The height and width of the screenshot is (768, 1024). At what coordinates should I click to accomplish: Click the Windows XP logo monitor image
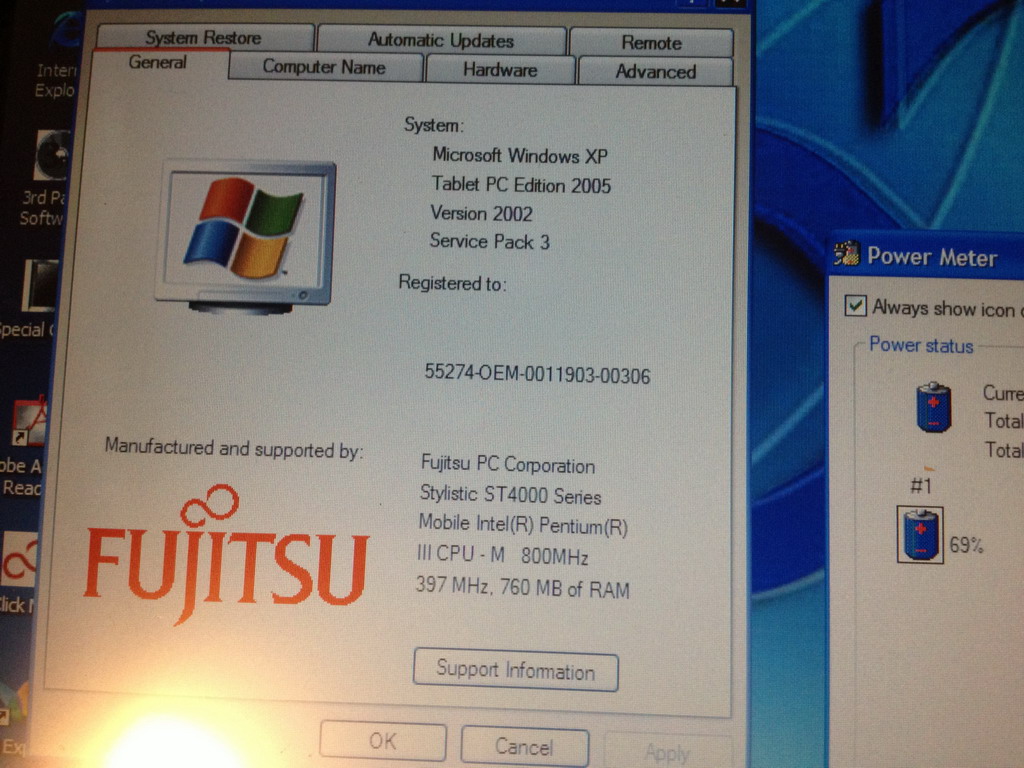tap(245, 235)
